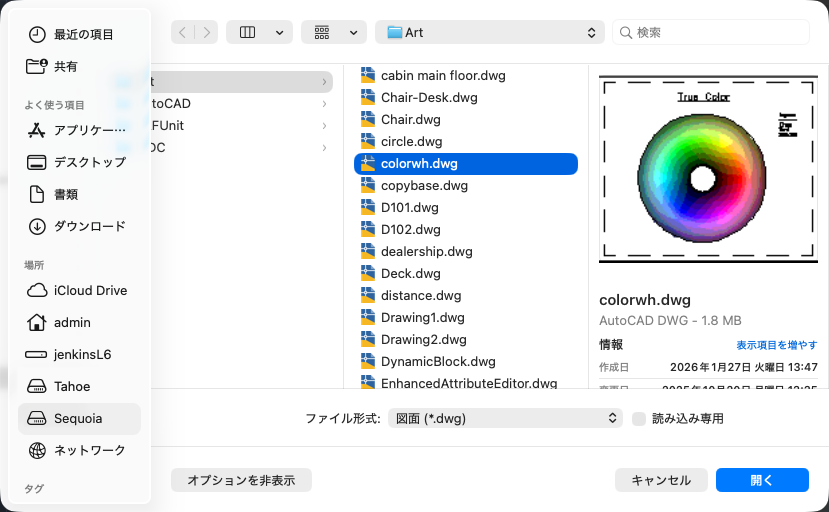The width and height of the screenshot is (829, 512).
Task: Switch to column view icon
Action: click(247, 33)
